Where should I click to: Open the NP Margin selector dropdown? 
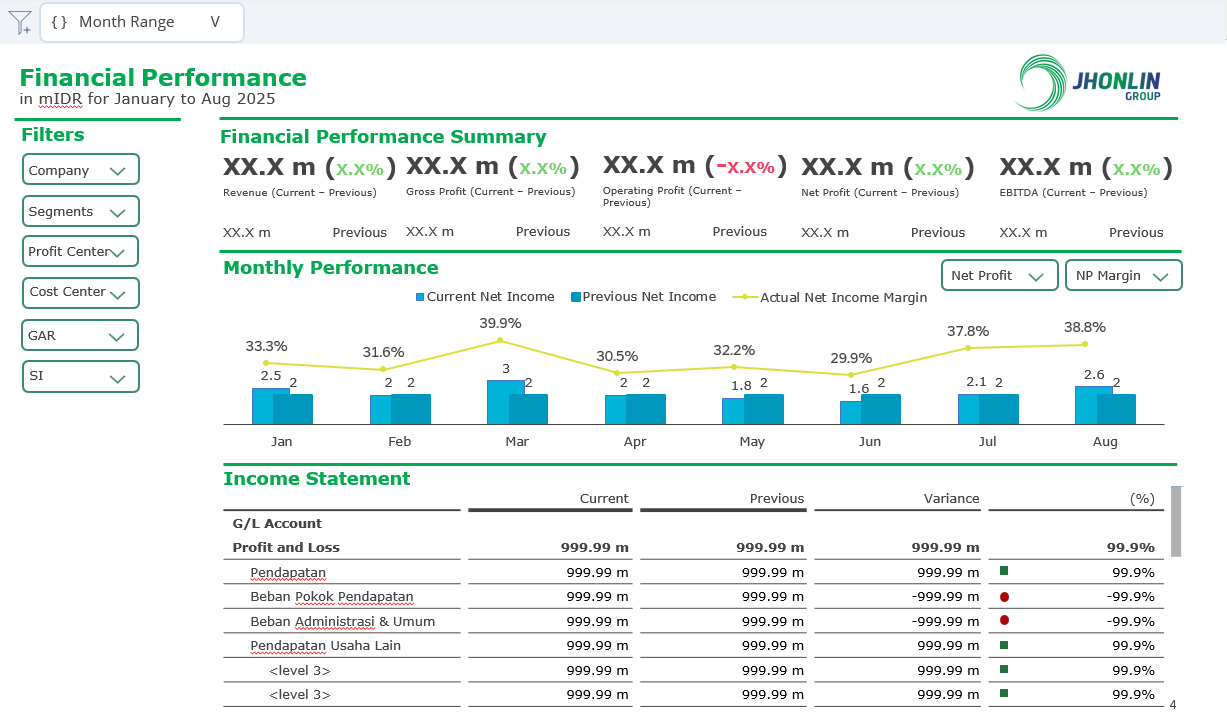click(1123, 275)
